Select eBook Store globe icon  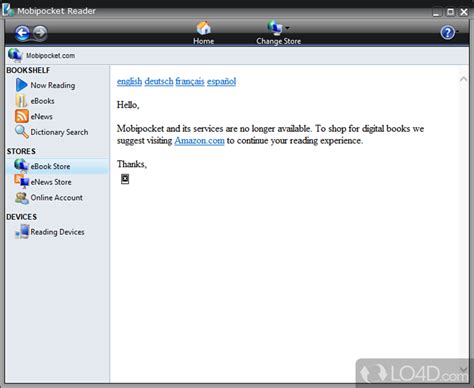tap(21, 165)
